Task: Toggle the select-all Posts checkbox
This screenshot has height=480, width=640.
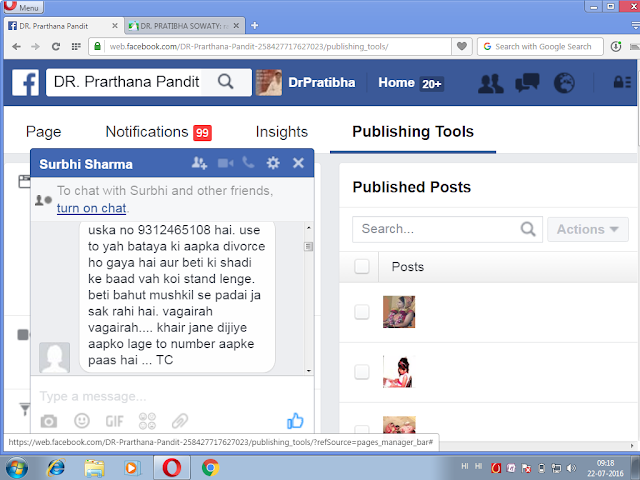Action: (362, 267)
